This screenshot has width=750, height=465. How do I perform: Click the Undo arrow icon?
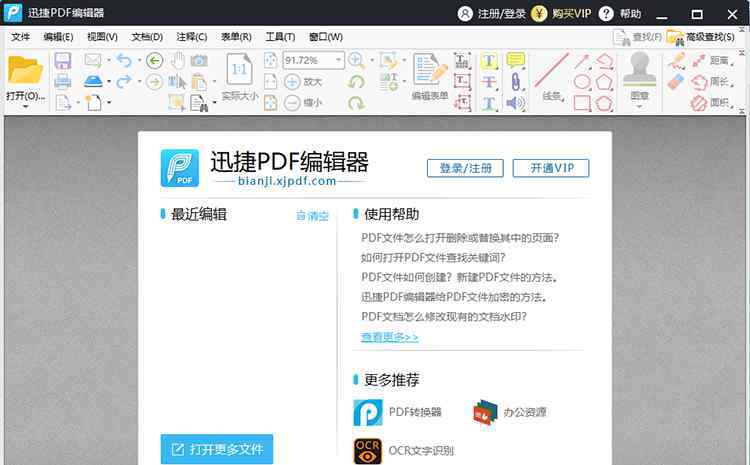[124, 60]
